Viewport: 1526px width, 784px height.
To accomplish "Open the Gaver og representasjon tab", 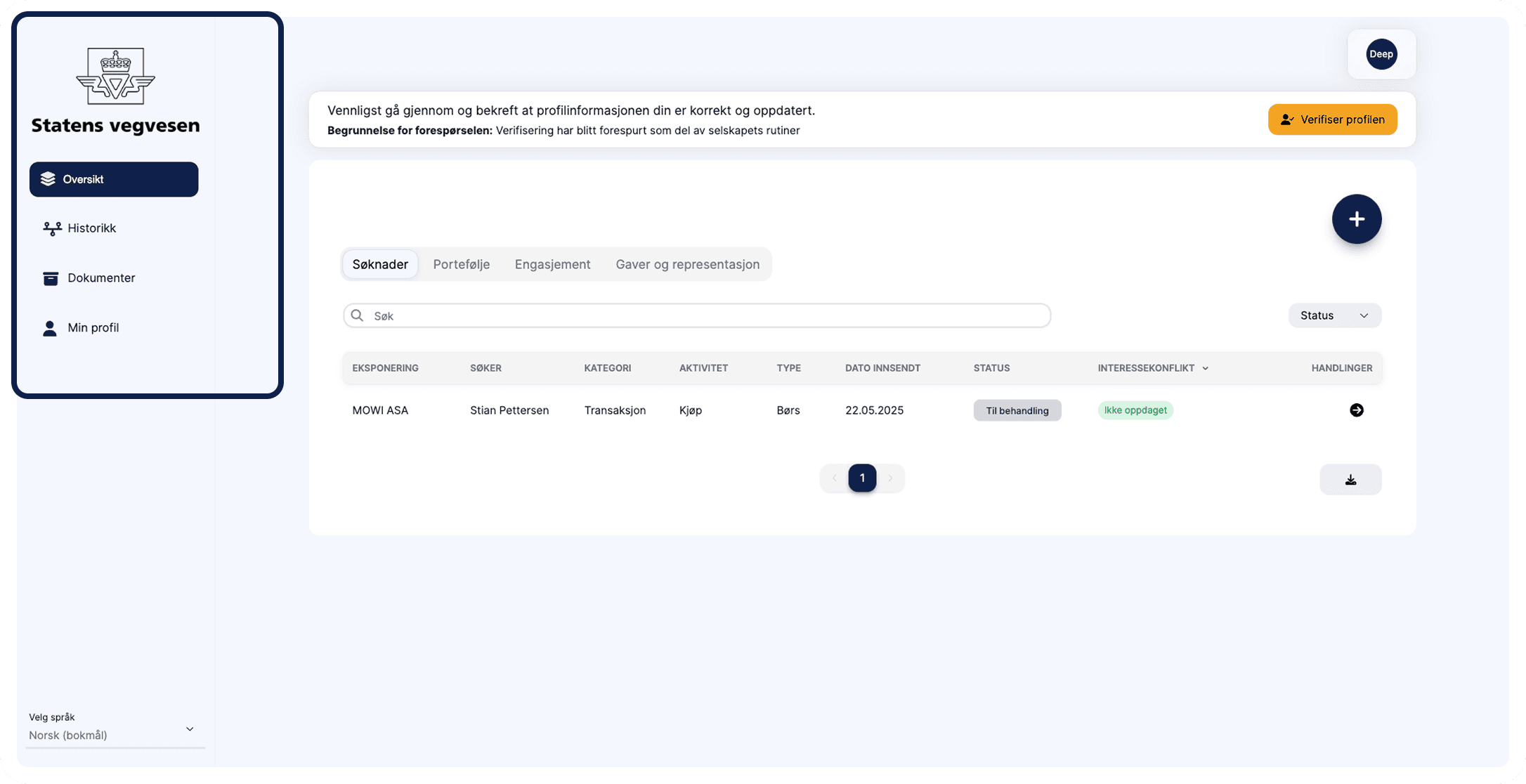I will click(687, 265).
